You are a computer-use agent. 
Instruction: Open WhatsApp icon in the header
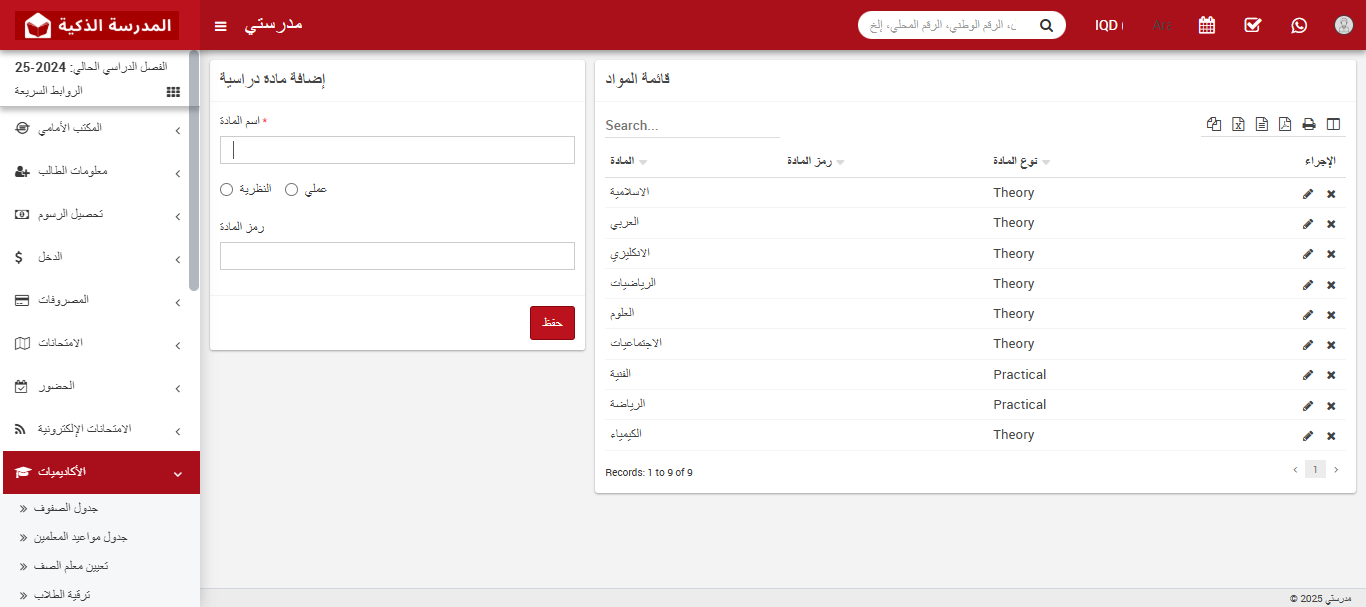[x=1299, y=25]
